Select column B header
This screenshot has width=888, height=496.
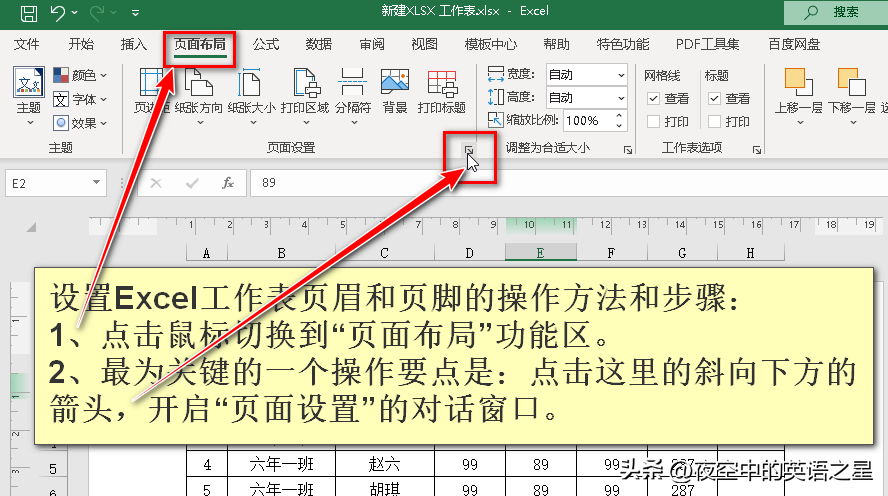pos(281,253)
